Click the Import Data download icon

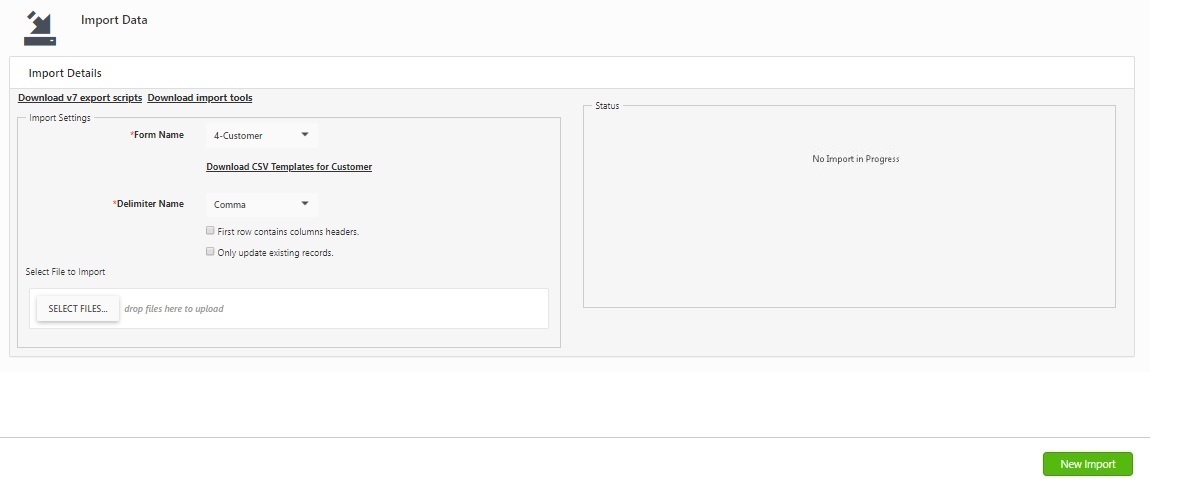pyautogui.click(x=40, y=27)
